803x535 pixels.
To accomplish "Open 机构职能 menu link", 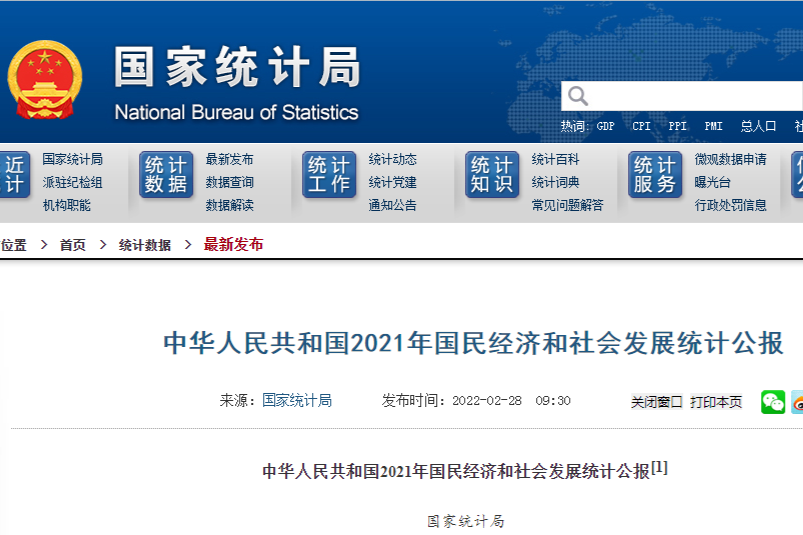I will pos(67,205).
